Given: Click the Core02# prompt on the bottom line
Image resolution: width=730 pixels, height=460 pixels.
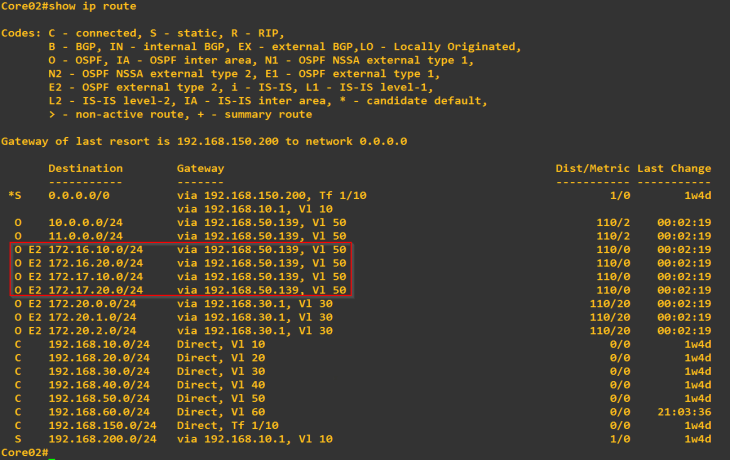Looking at the screenshot, I should pos(25,453).
